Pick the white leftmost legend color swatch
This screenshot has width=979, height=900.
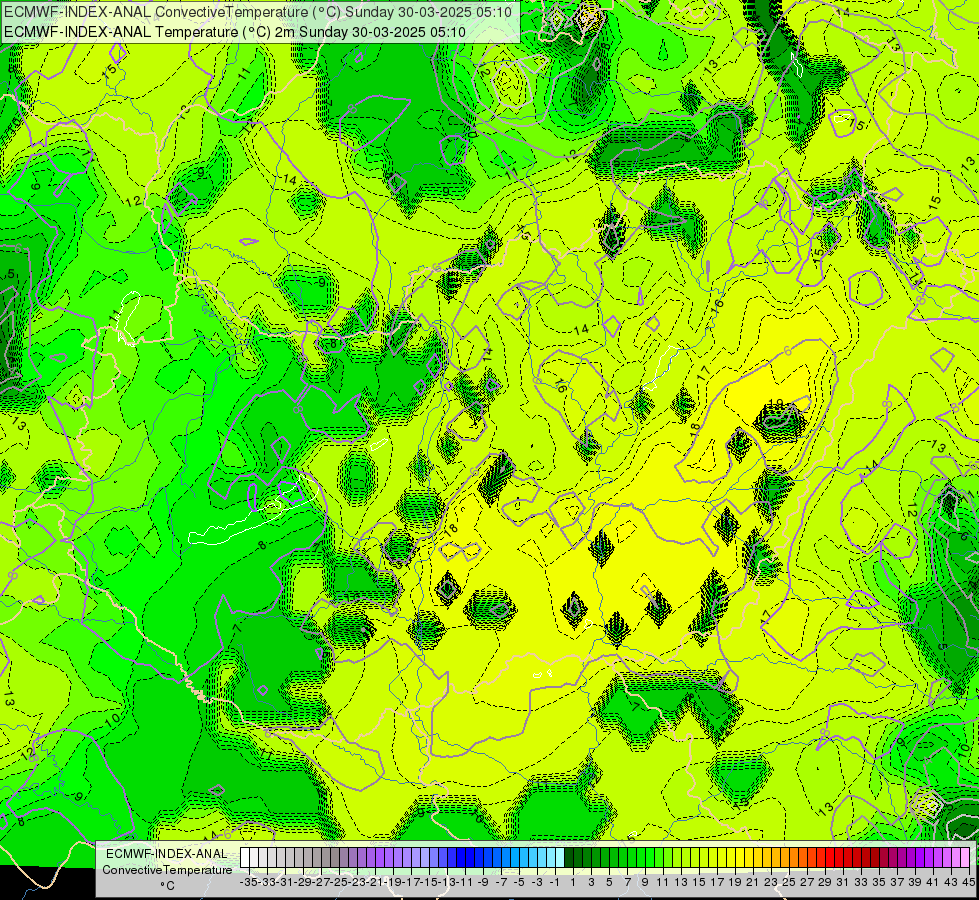(x=245, y=858)
